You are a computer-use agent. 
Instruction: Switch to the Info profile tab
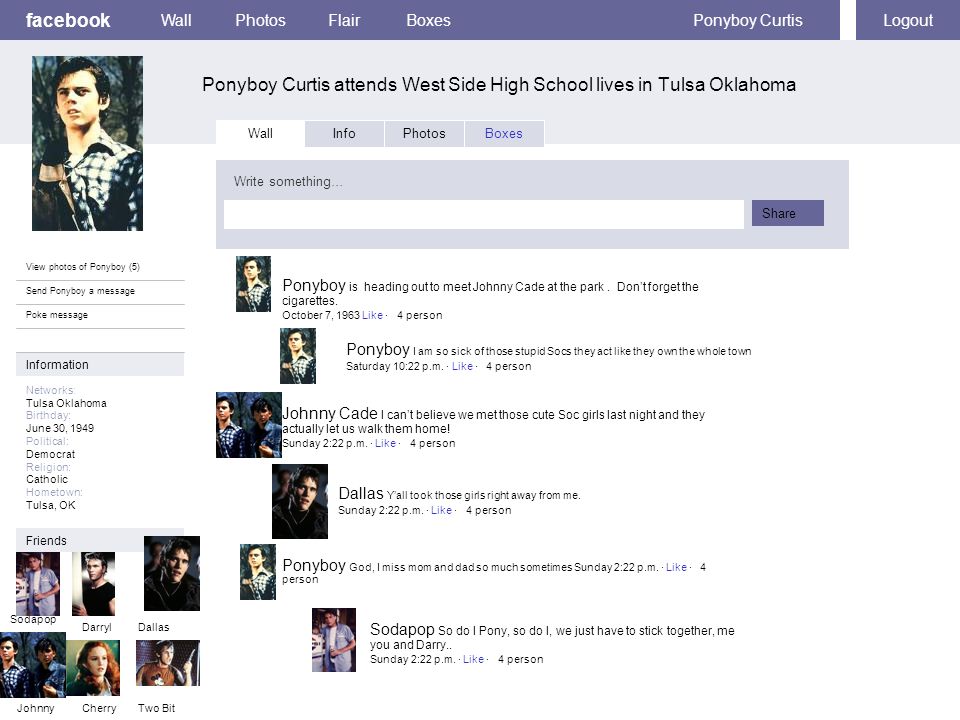point(344,133)
